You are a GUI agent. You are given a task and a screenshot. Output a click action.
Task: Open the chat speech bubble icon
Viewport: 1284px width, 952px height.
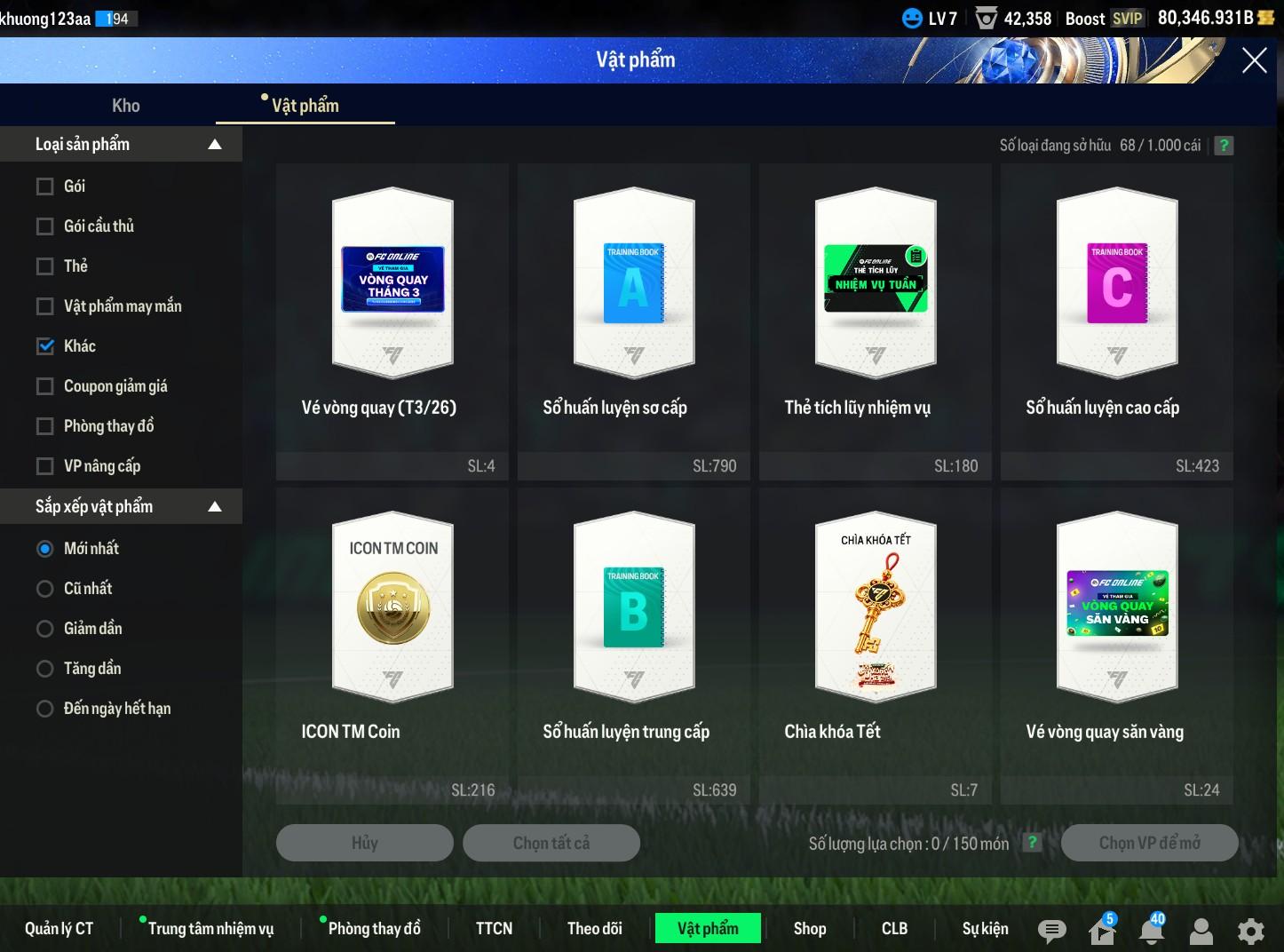coord(1051,930)
